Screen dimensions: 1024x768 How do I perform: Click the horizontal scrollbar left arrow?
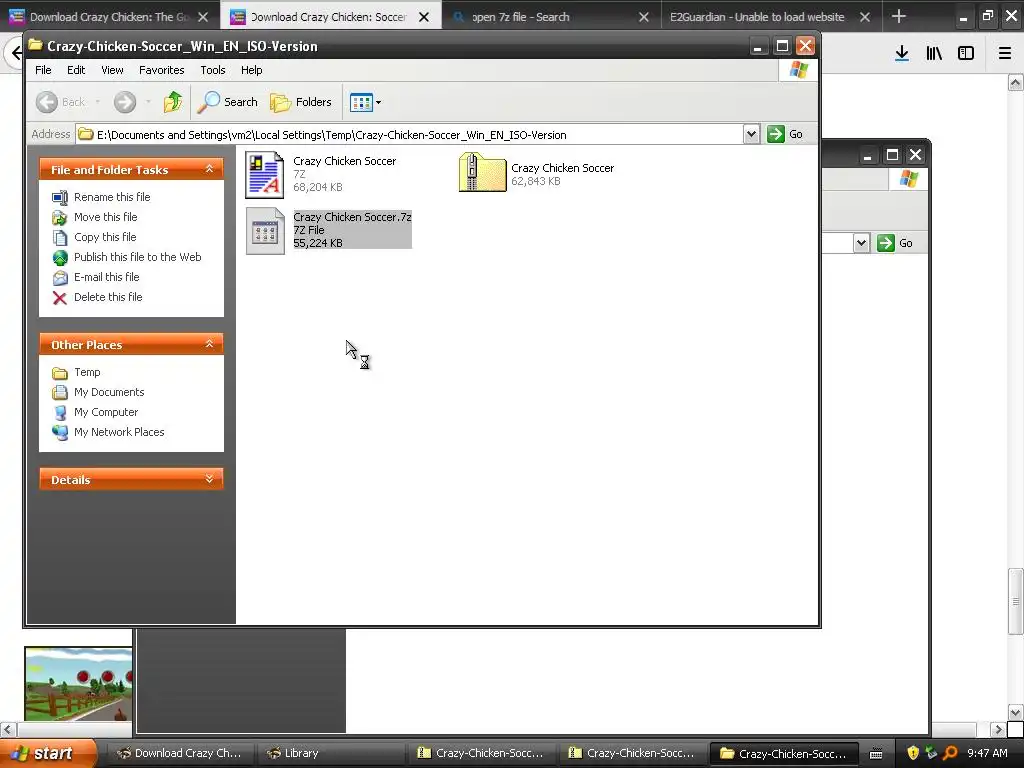pyautogui.click(x=8, y=729)
